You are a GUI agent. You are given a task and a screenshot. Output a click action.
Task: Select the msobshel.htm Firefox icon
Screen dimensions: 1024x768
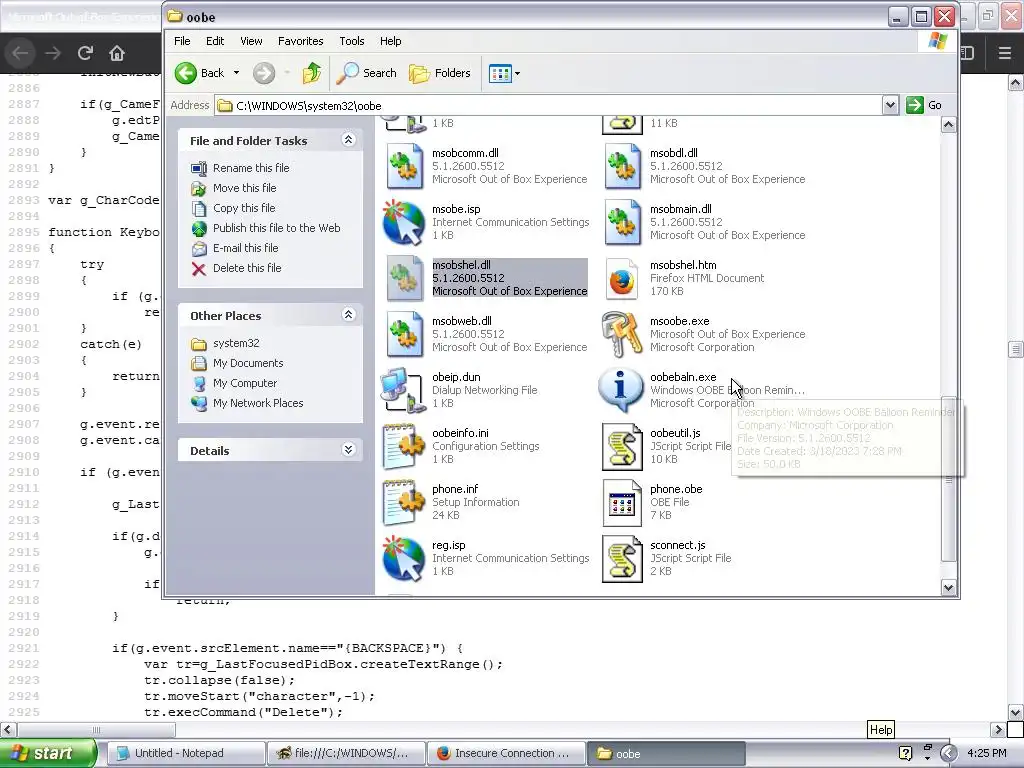coord(622,279)
